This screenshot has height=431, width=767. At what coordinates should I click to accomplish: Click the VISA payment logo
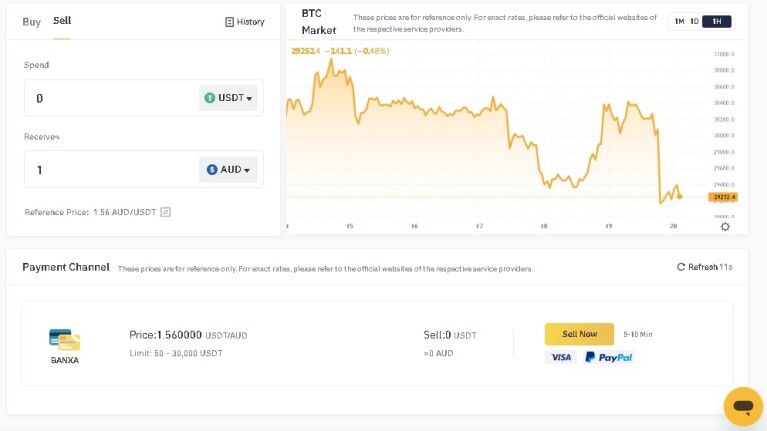coord(561,357)
